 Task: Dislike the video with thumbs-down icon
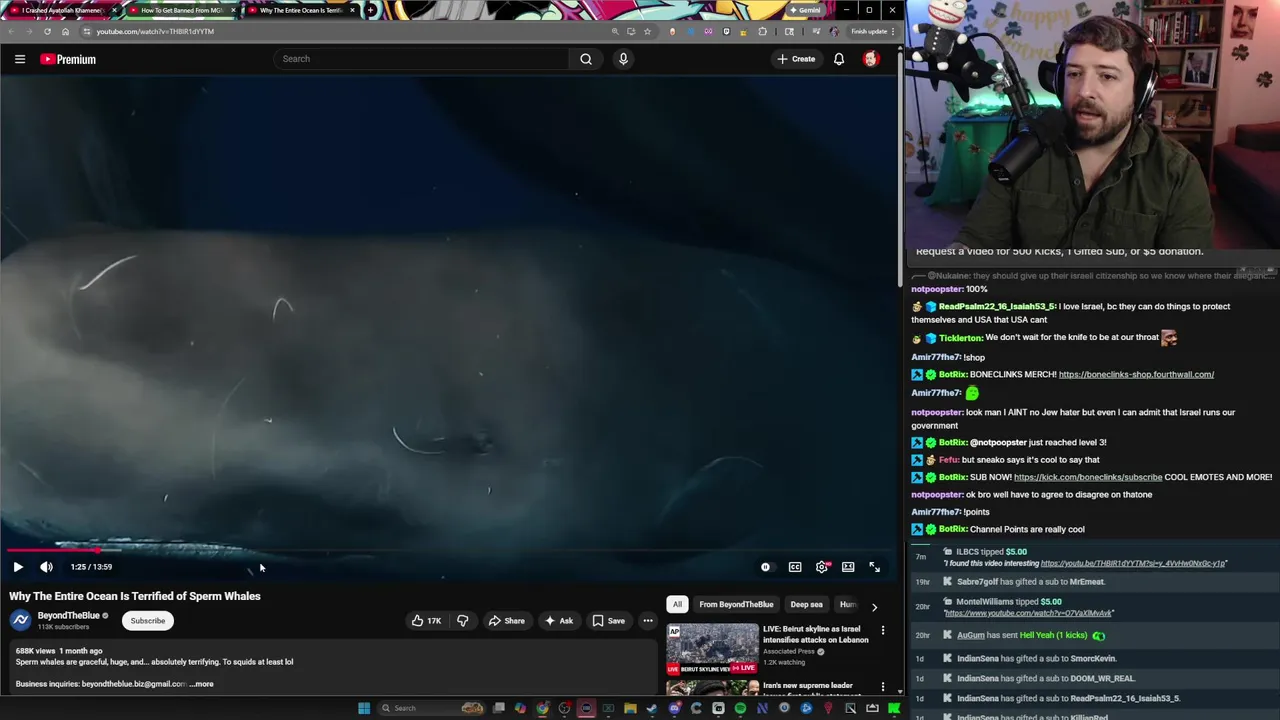coord(462,621)
